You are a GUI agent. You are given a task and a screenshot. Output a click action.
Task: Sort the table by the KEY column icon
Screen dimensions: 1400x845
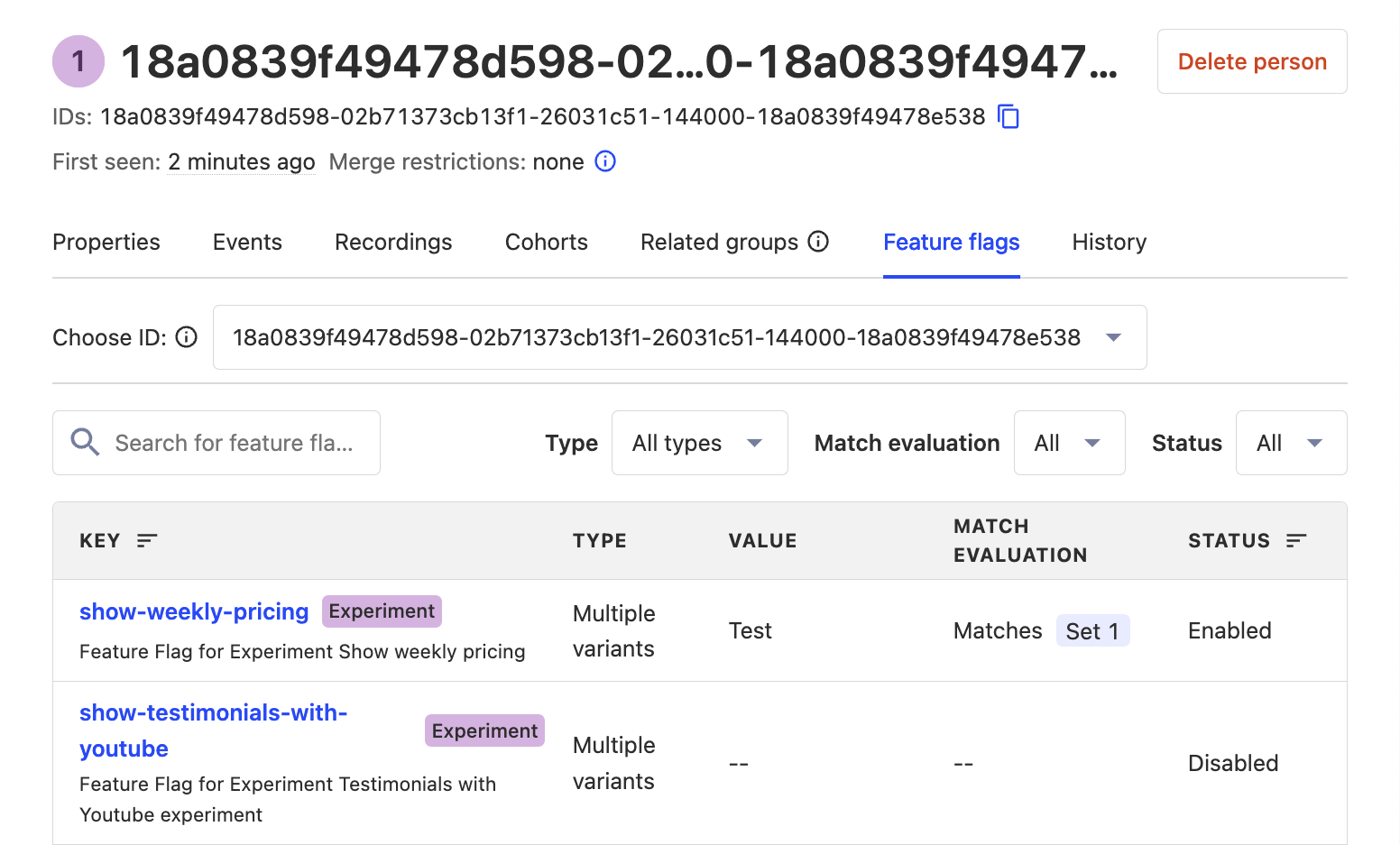147,540
